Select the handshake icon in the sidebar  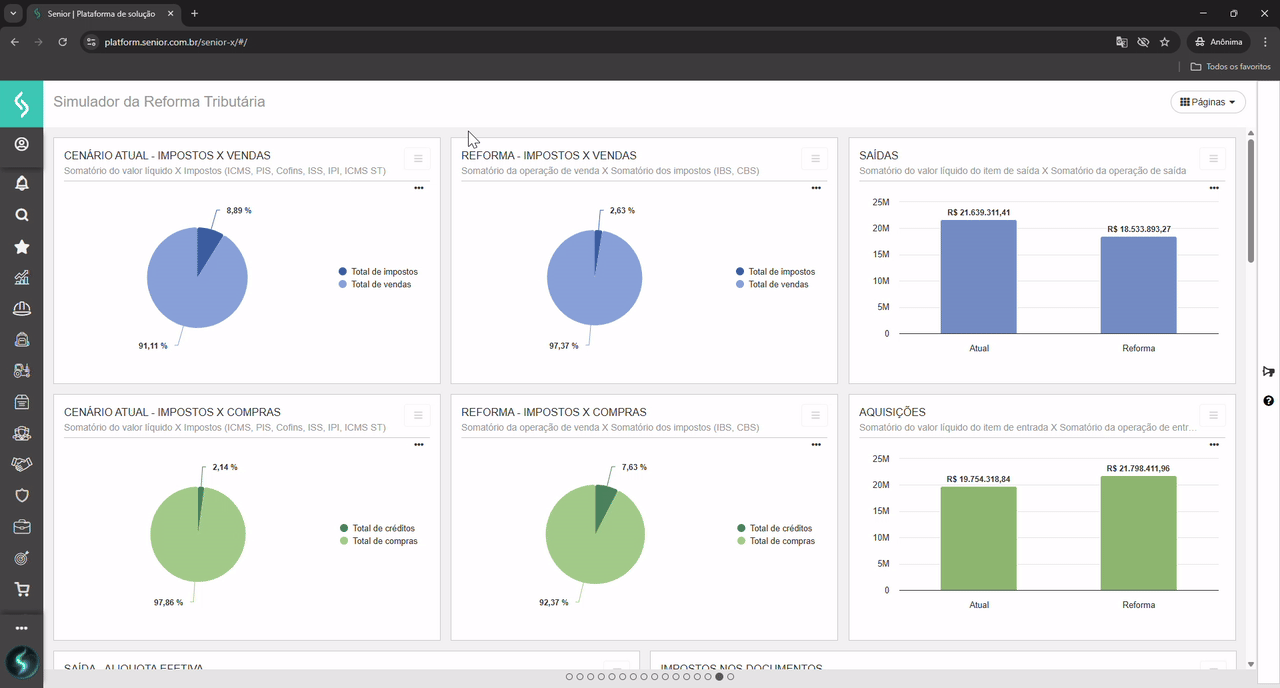(x=21, y=464)
